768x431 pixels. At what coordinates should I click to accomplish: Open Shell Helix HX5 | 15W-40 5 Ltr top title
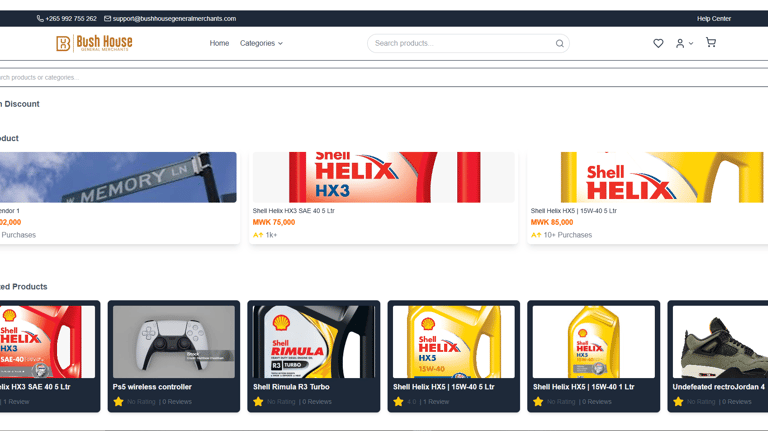(x=574, y=211)
